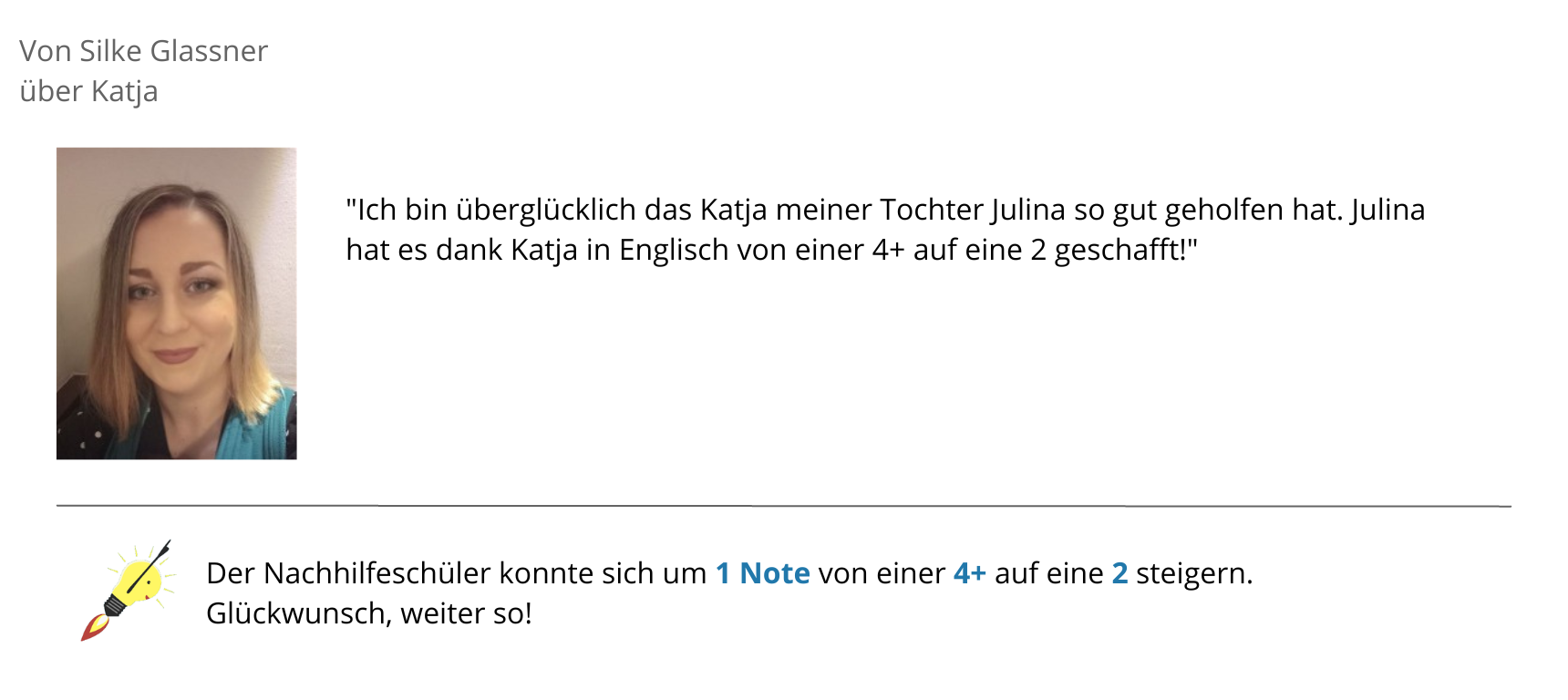Click the word "überglücklich" in the quote

coord(546,210)
